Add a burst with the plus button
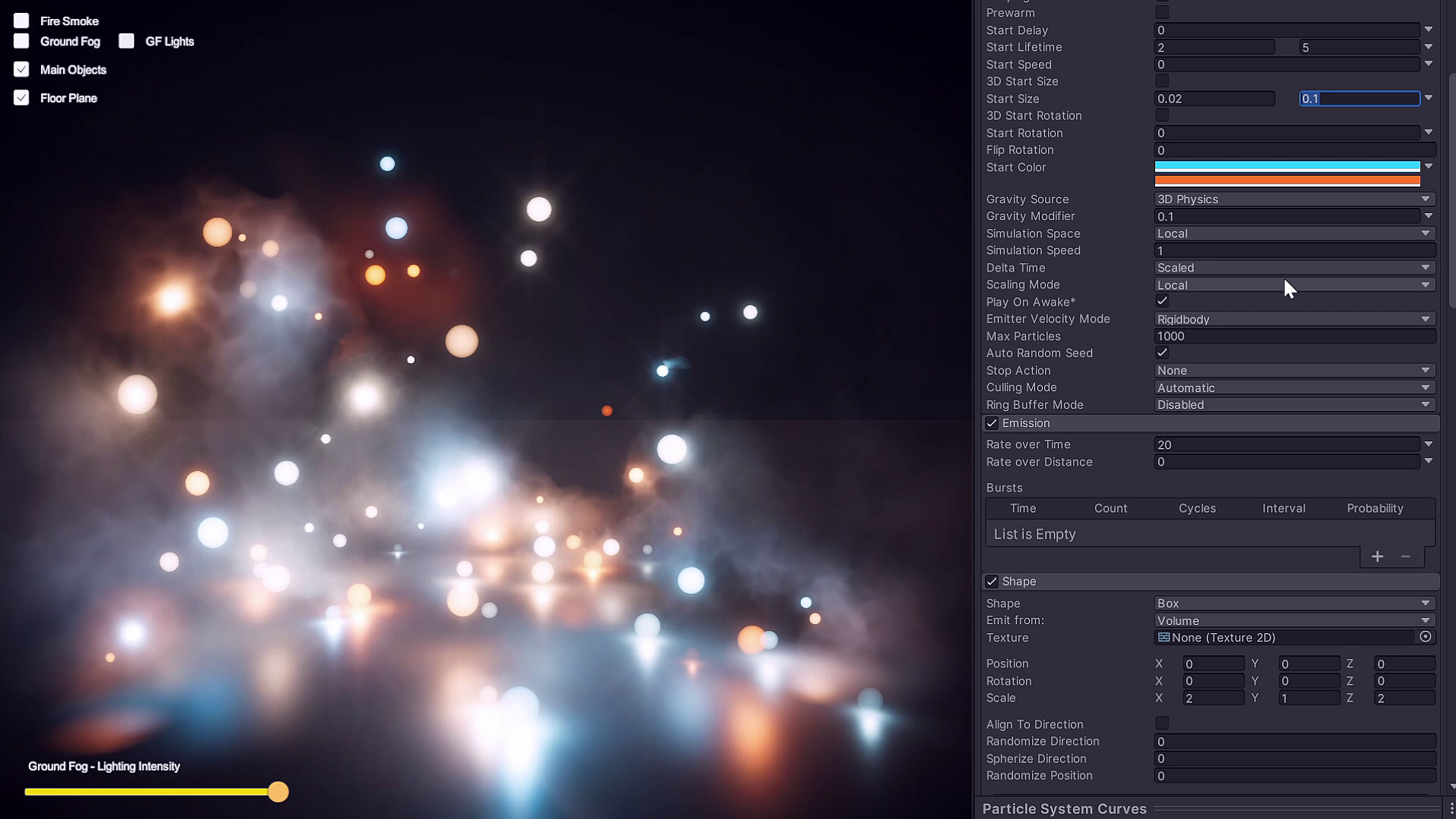1456x819 pixels. tap(1377, 557)
